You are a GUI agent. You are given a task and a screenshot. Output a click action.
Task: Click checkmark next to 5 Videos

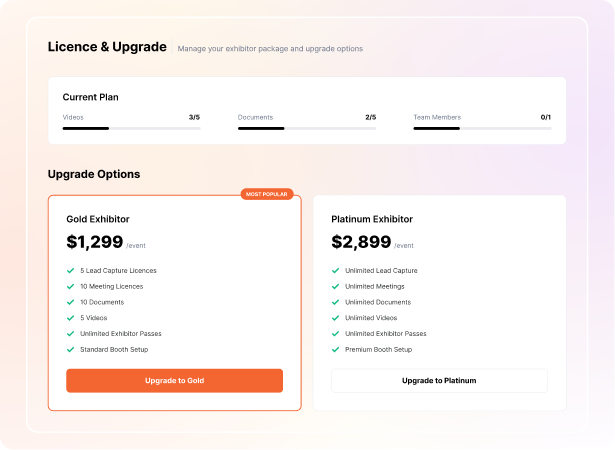71,318
